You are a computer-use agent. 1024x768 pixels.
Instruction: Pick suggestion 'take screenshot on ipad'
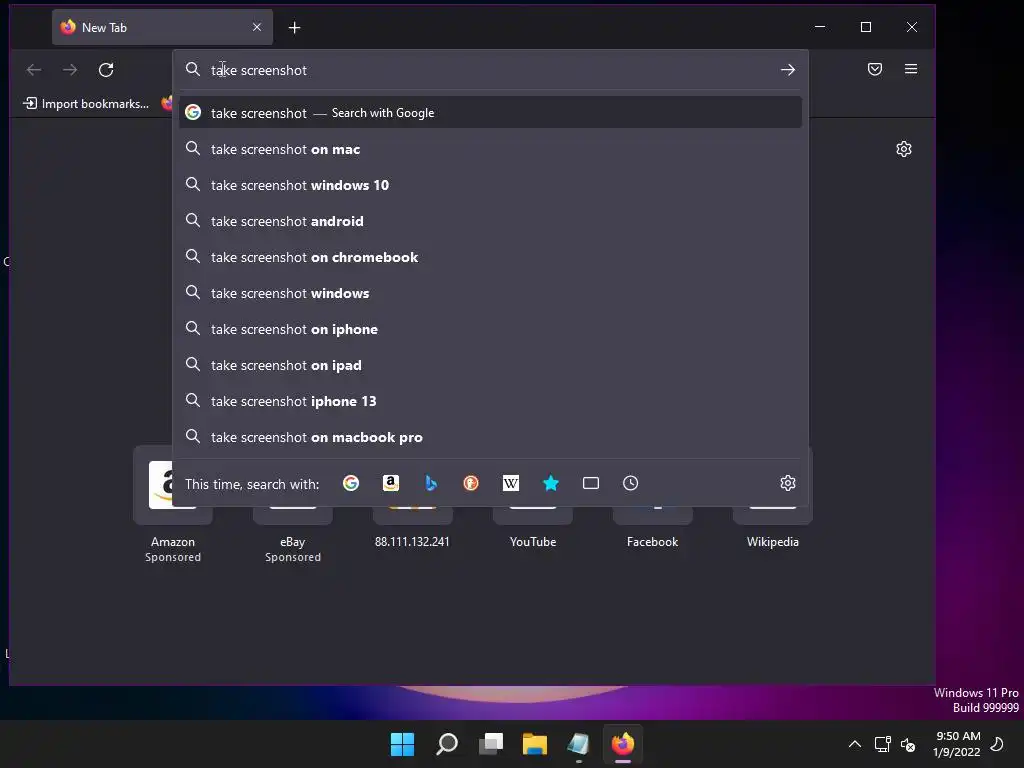coord(490,365)
